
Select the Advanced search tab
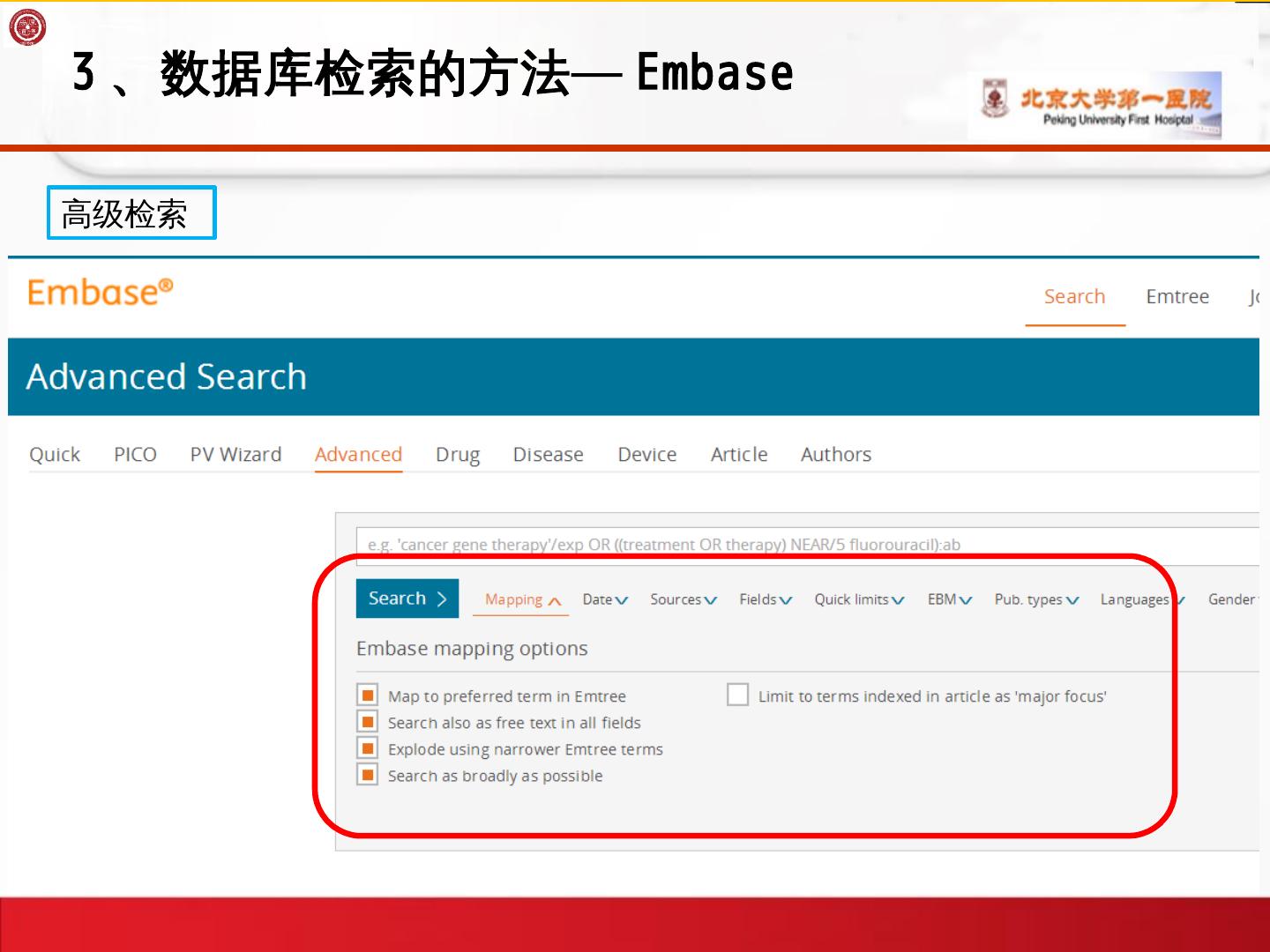pyautogui.click(x=358, y=454)
